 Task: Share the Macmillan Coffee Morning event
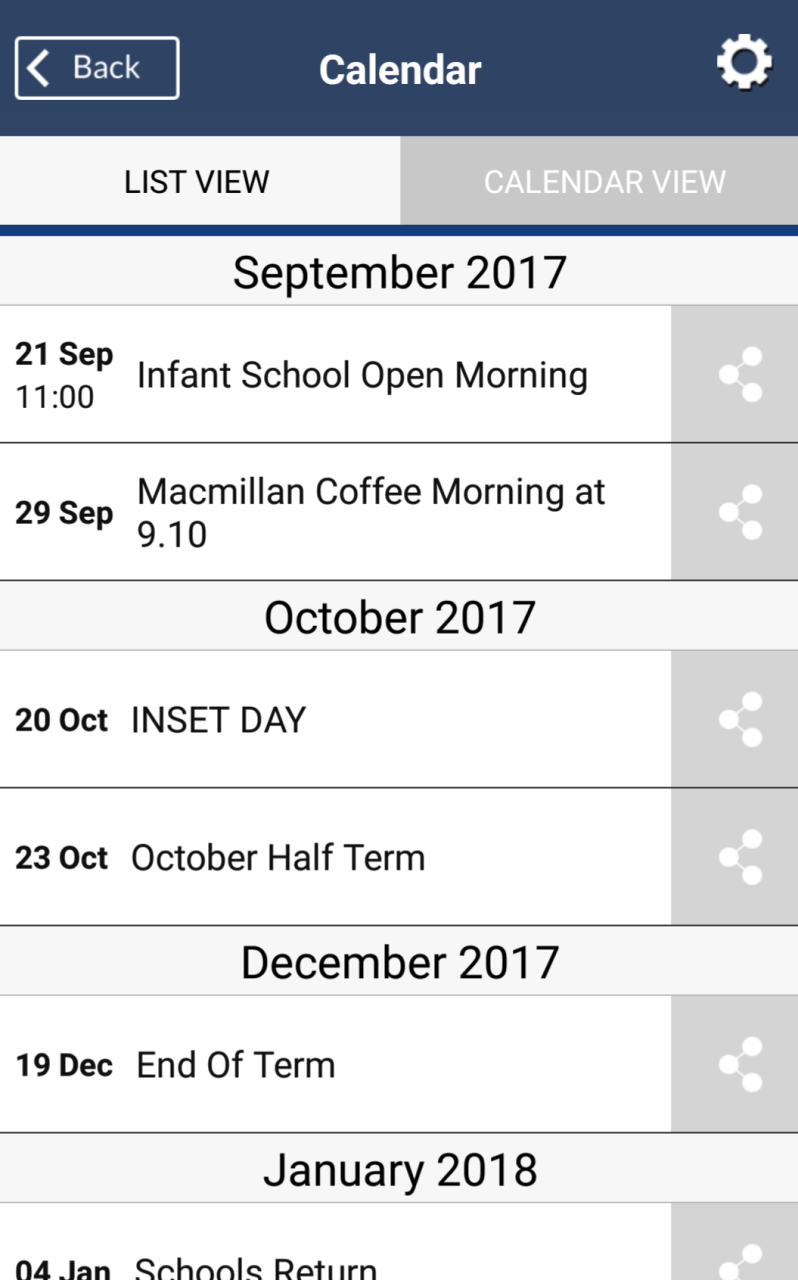click(x=735, y=512)
